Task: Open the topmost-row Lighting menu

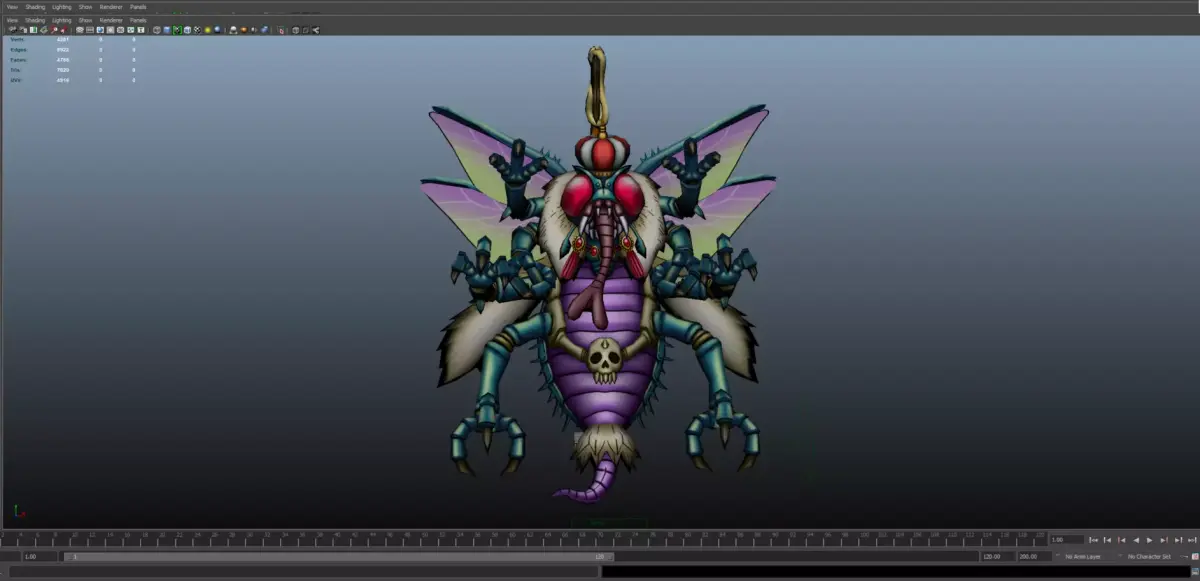Action: pos(62,7)
